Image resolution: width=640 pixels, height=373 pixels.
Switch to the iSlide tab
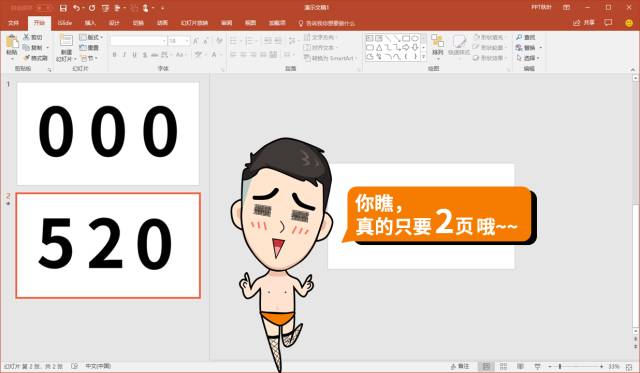click(x=65, y=23)
